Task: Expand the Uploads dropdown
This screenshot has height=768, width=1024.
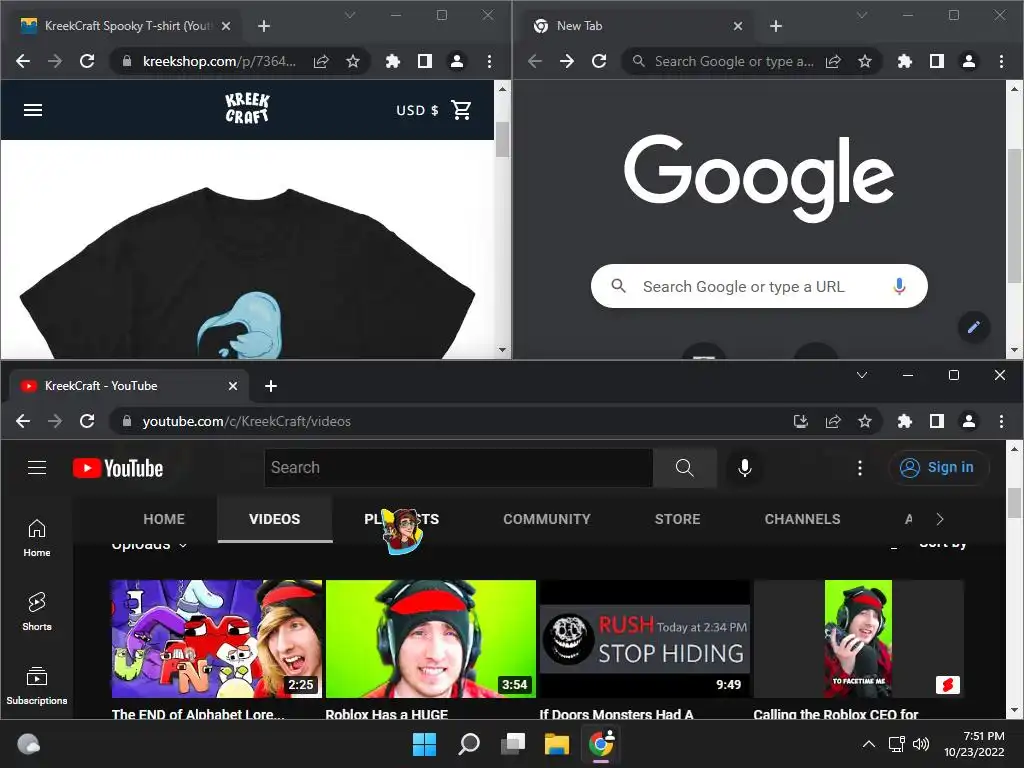Action: click(150, 544)
